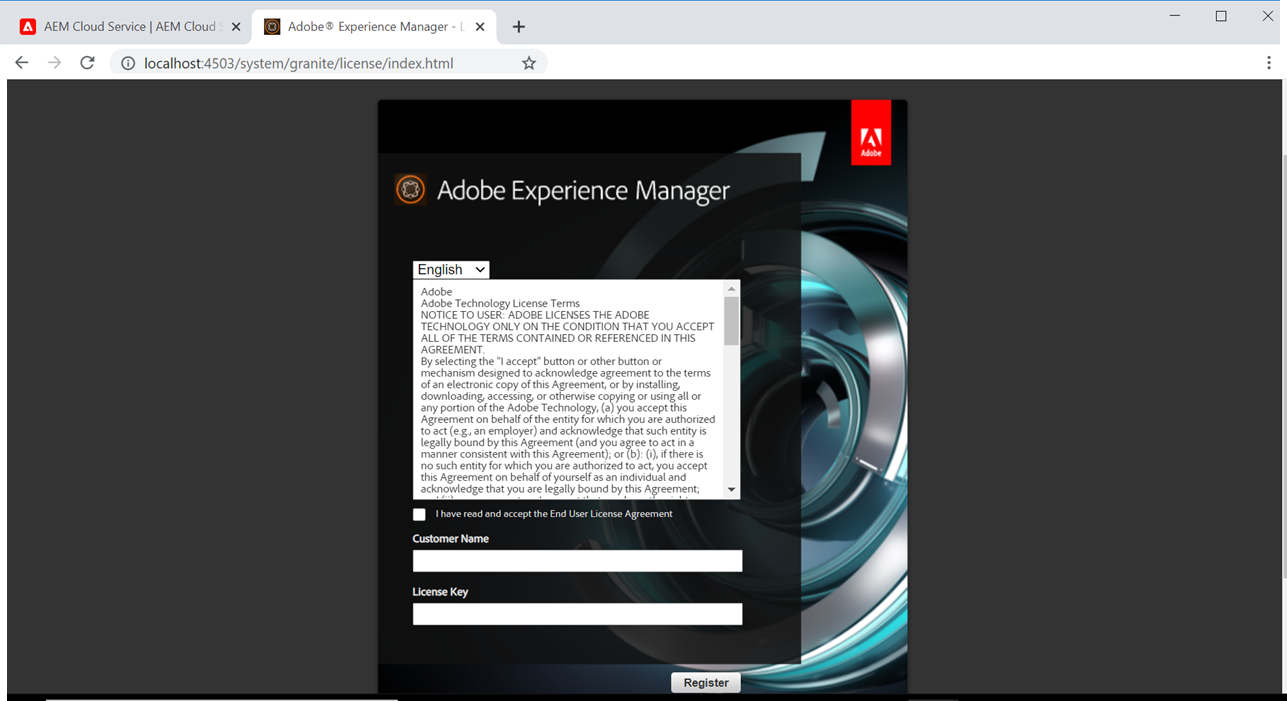Screen dimensions: 1287x701
Task: Close the Adobe Experience Manager tab
Action: 480,27
